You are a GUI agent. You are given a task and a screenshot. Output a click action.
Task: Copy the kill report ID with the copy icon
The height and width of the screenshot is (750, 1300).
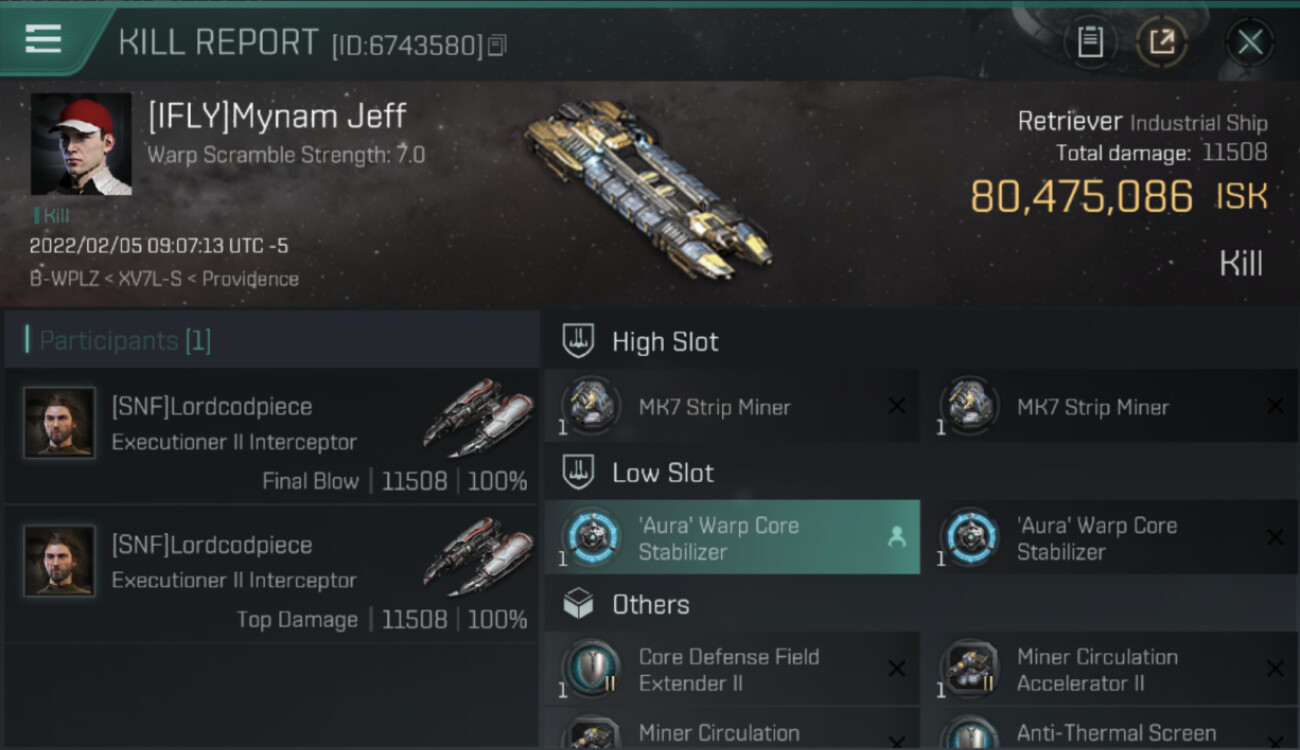(497, 45)
